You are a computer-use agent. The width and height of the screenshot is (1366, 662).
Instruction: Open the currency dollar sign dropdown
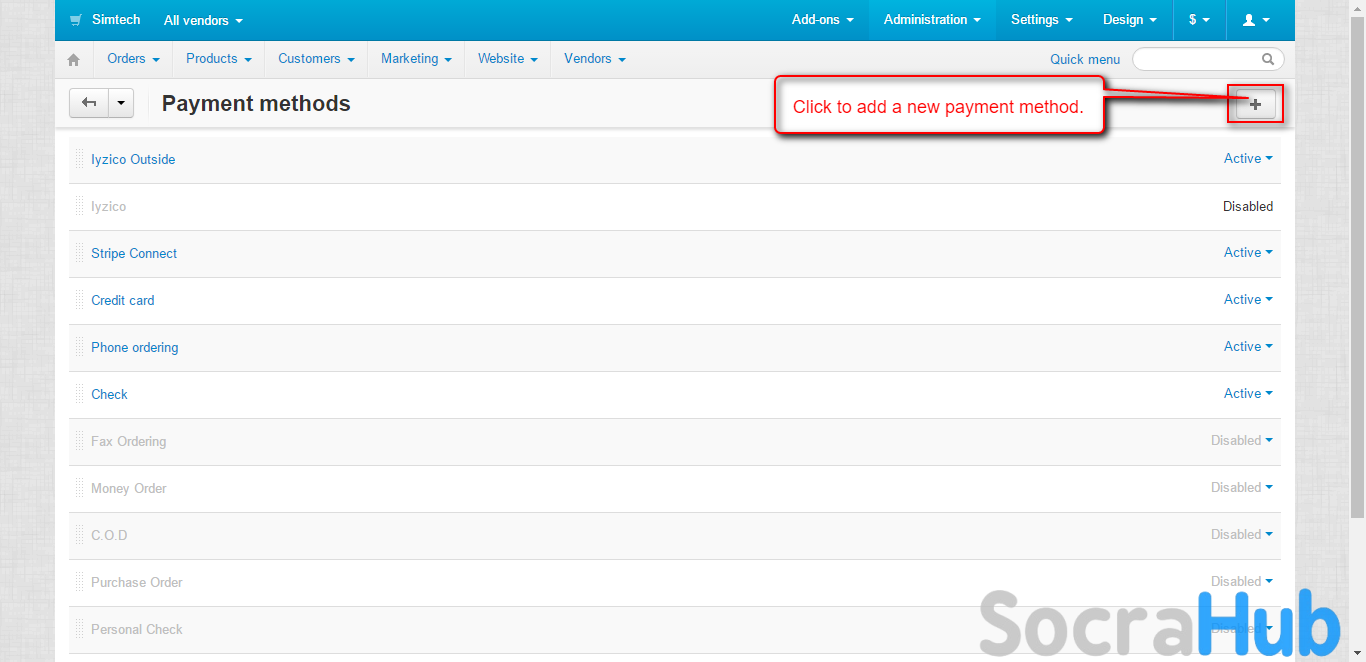[1199, 20]
